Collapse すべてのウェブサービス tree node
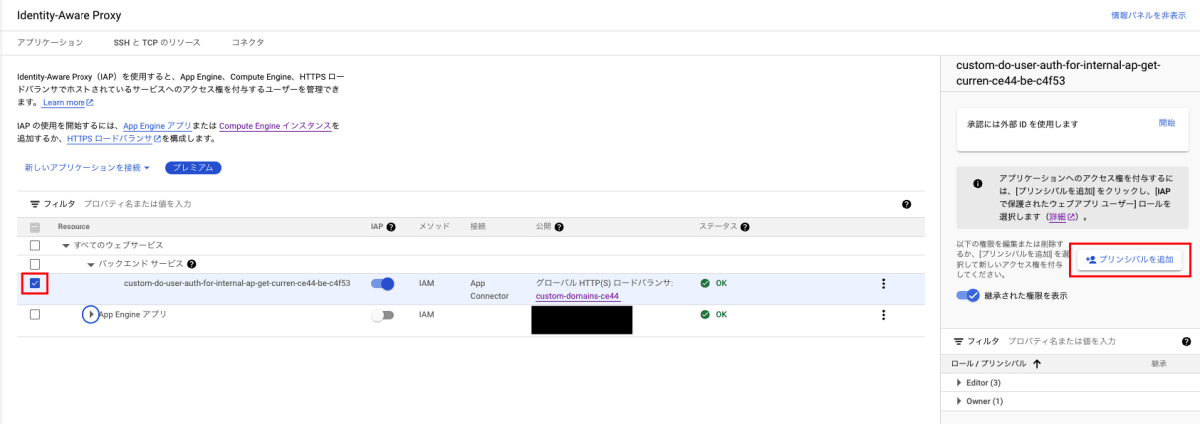This screenshot has height=424, width=1200. point(66,245)
